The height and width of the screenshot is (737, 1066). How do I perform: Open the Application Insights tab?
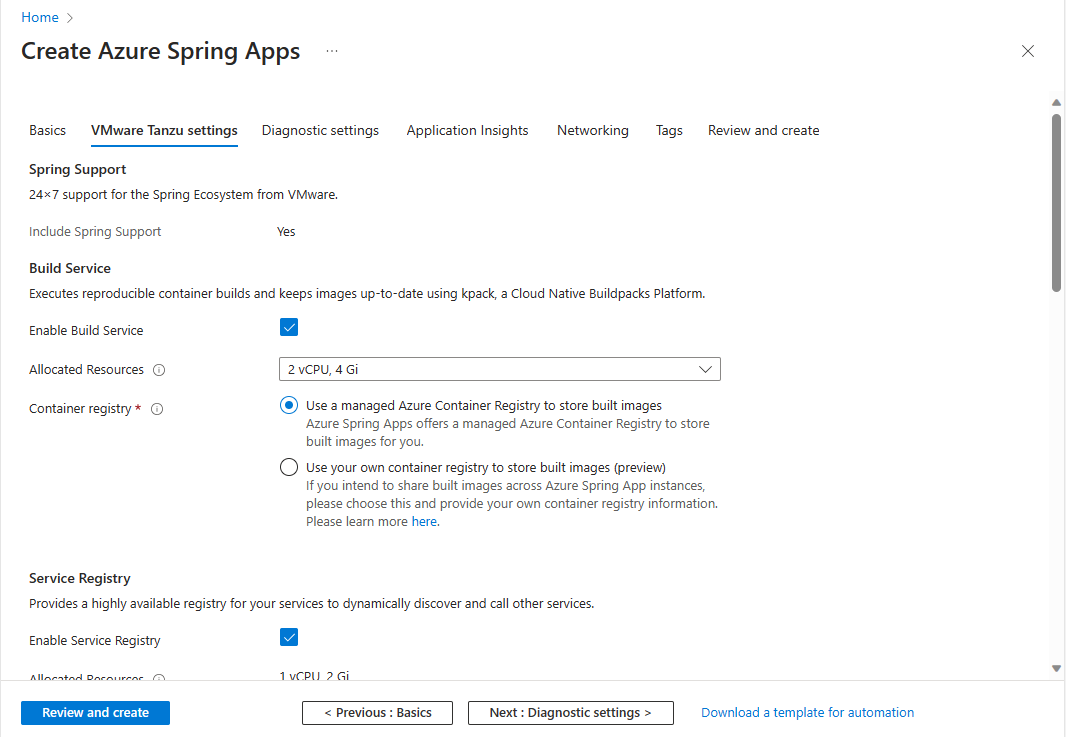coord(467,131)
